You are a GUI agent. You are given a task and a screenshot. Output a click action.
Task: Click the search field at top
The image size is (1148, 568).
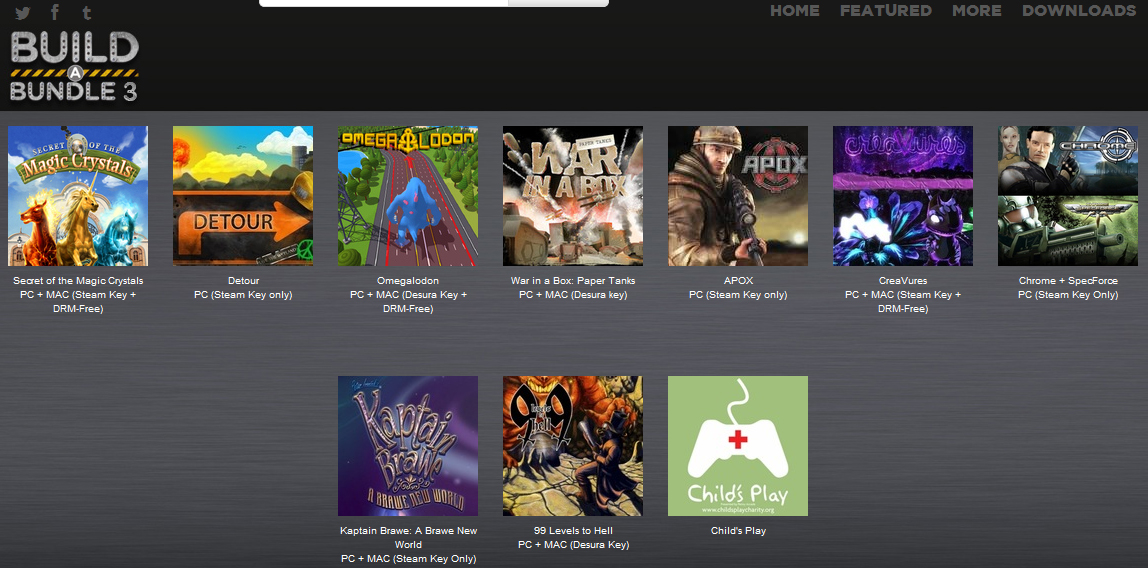383,3
